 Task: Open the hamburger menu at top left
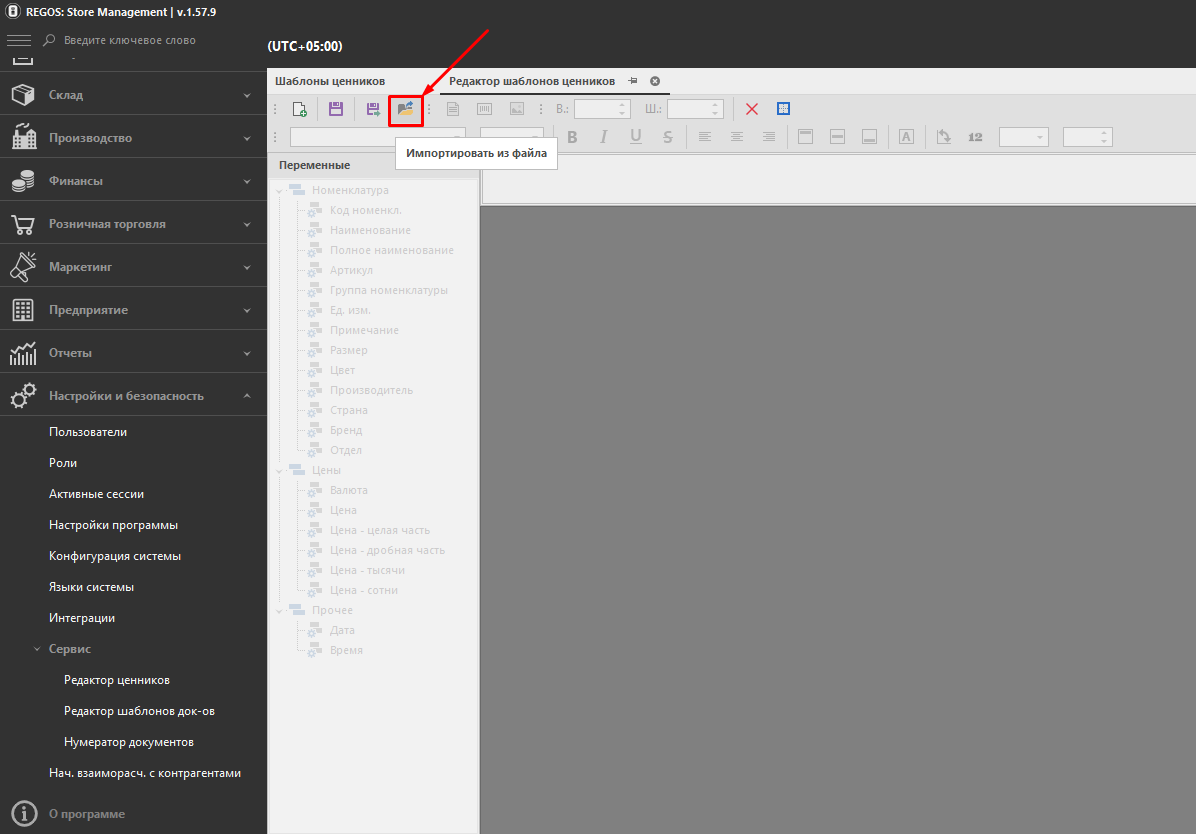19,40
